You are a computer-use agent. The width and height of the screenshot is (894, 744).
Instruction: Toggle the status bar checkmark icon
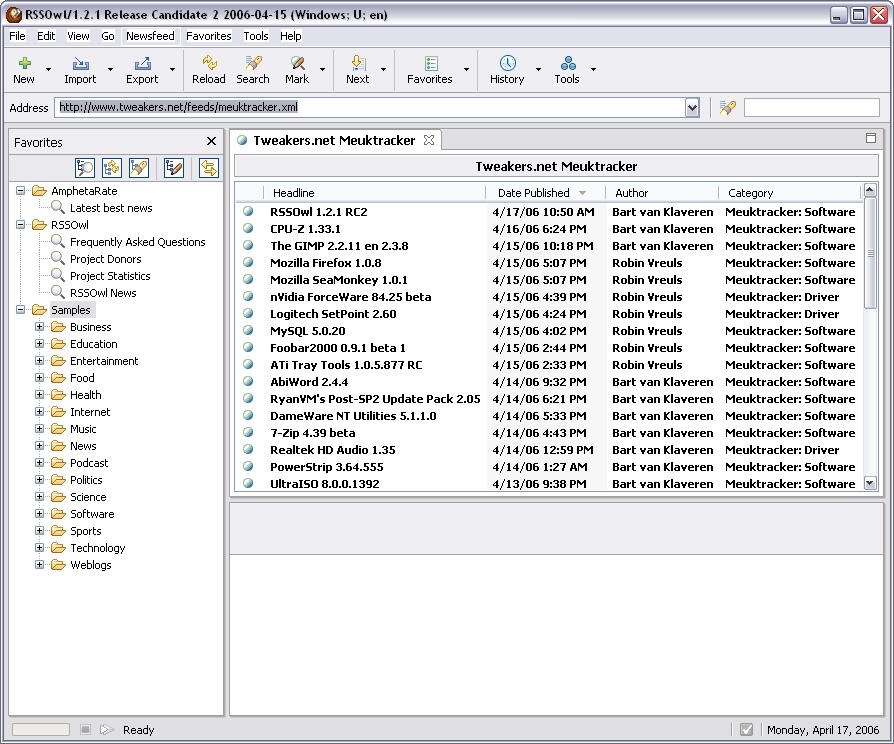pos(746,730)
